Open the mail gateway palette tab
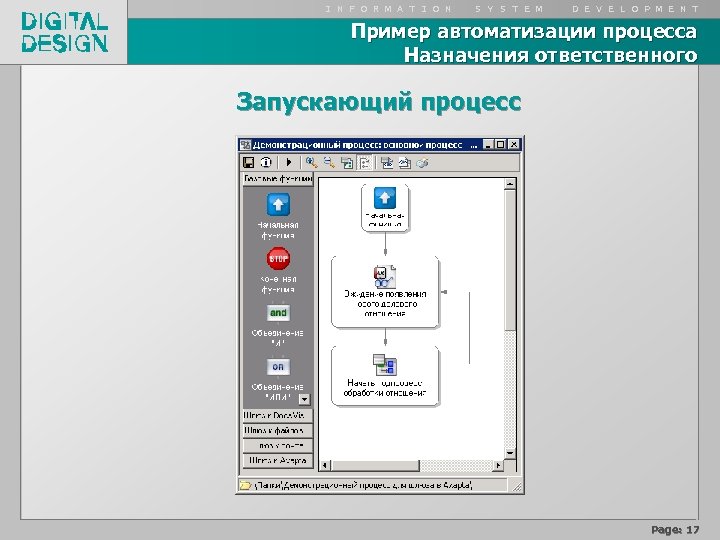This screenshot has width=720, height=540. coord(277,445)
